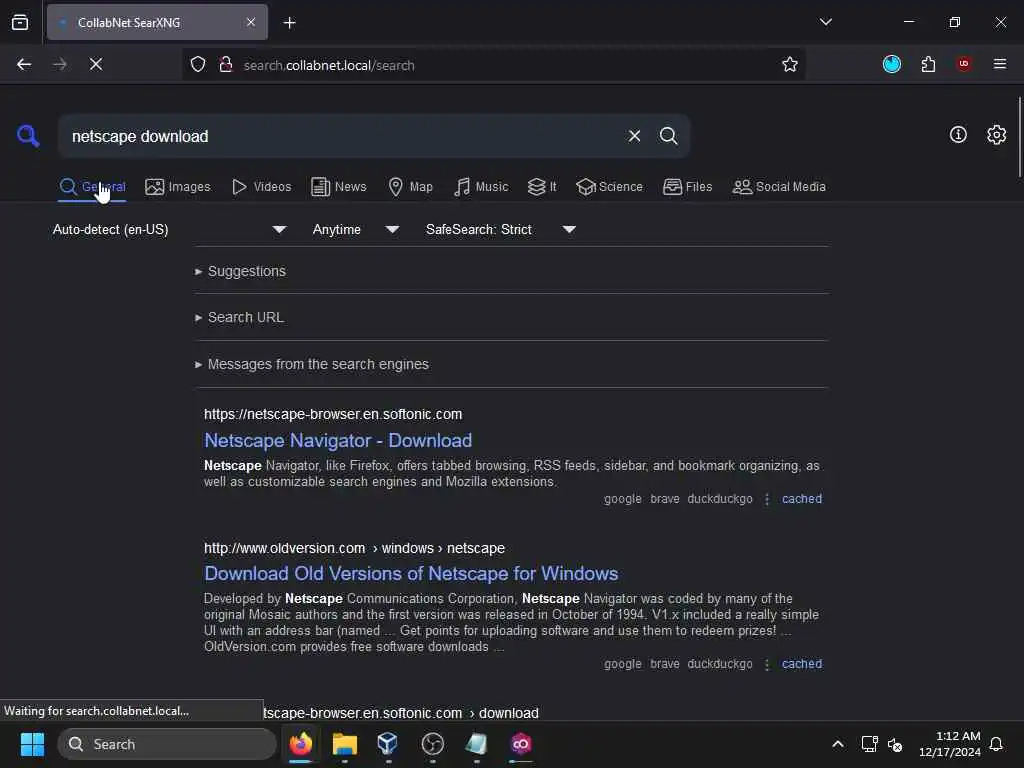Switch to the Videos category tab
Viewport: 1024px width, 768px height.
pos(261,187)
